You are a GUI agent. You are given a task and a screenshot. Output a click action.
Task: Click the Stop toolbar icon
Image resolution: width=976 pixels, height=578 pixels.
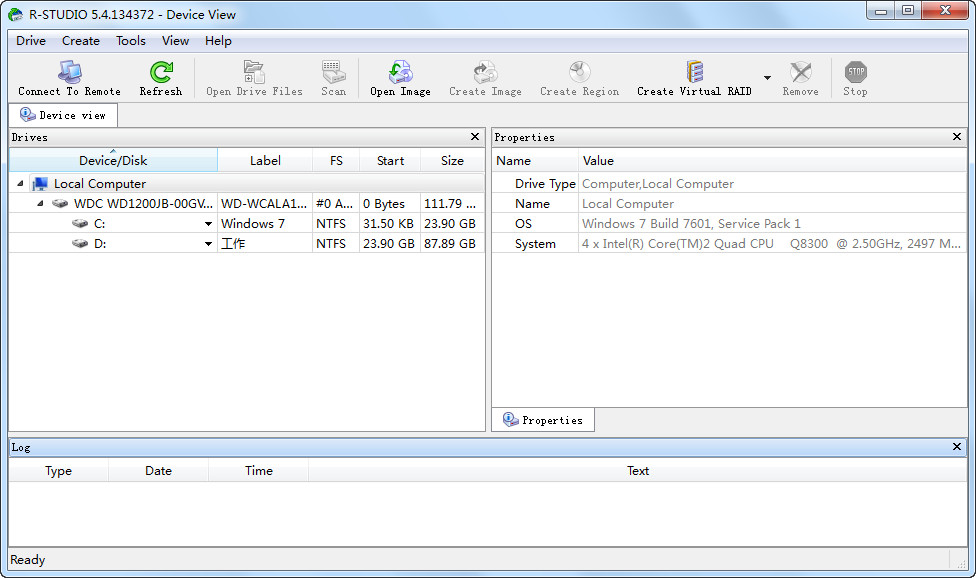pyautogui.click(x=856, y=72)
